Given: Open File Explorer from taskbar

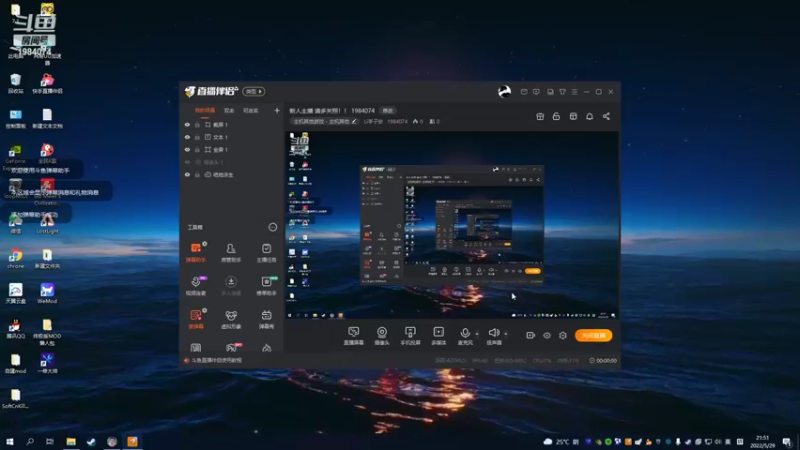Looking at the screenshot, I should (71, 441).
